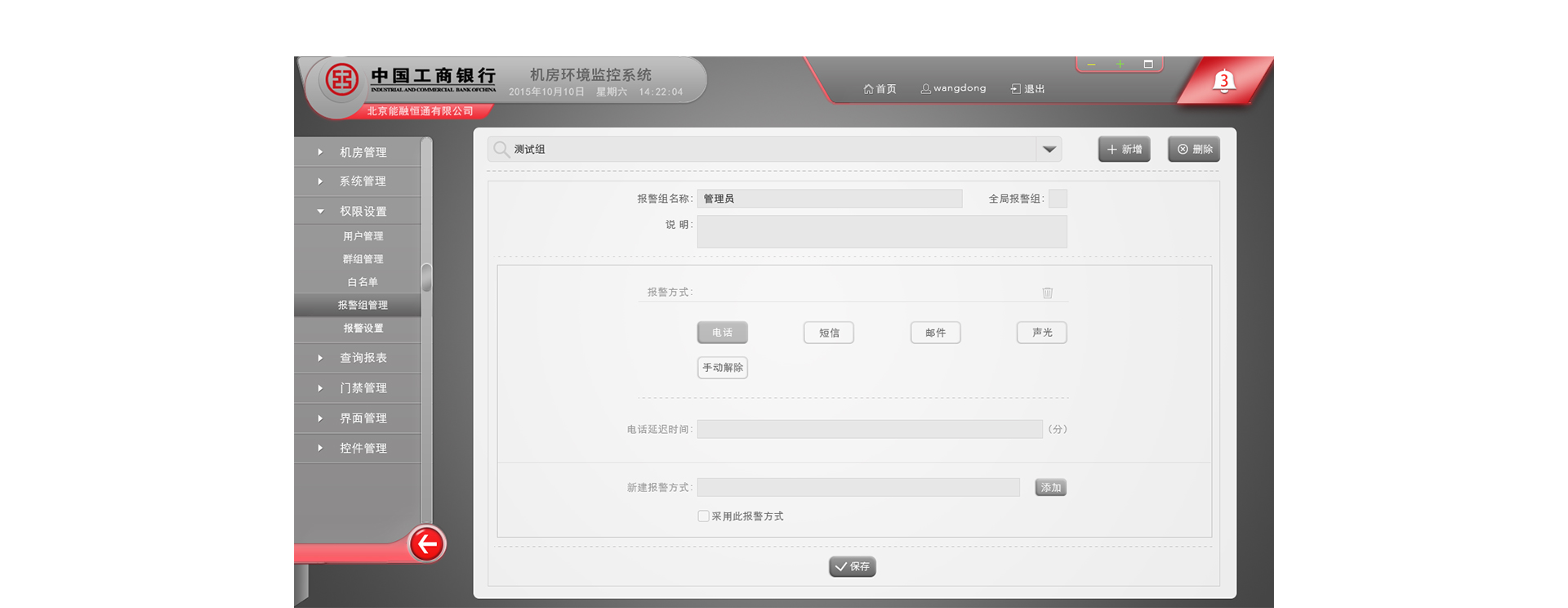Click the ICBC bank logo
The height and width of the screenshot is (608, 1568).
(x=342, y=80)
